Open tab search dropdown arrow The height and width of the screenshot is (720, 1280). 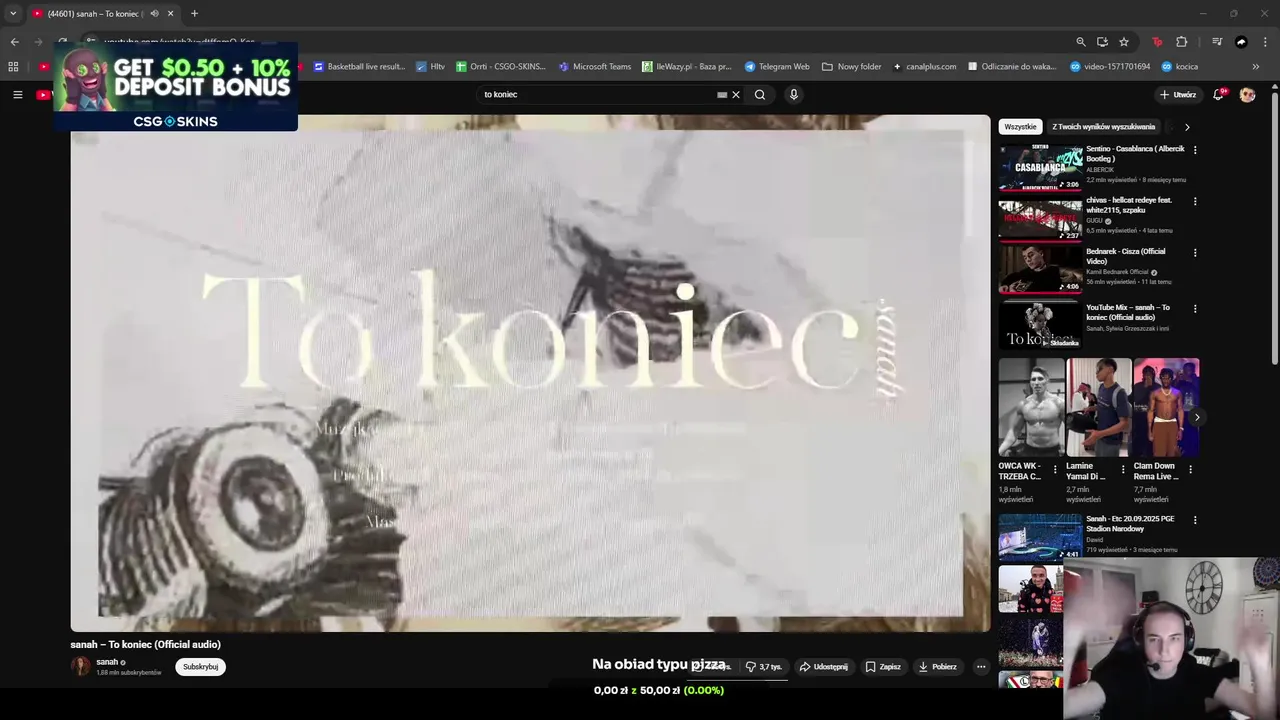pos(13,13)
